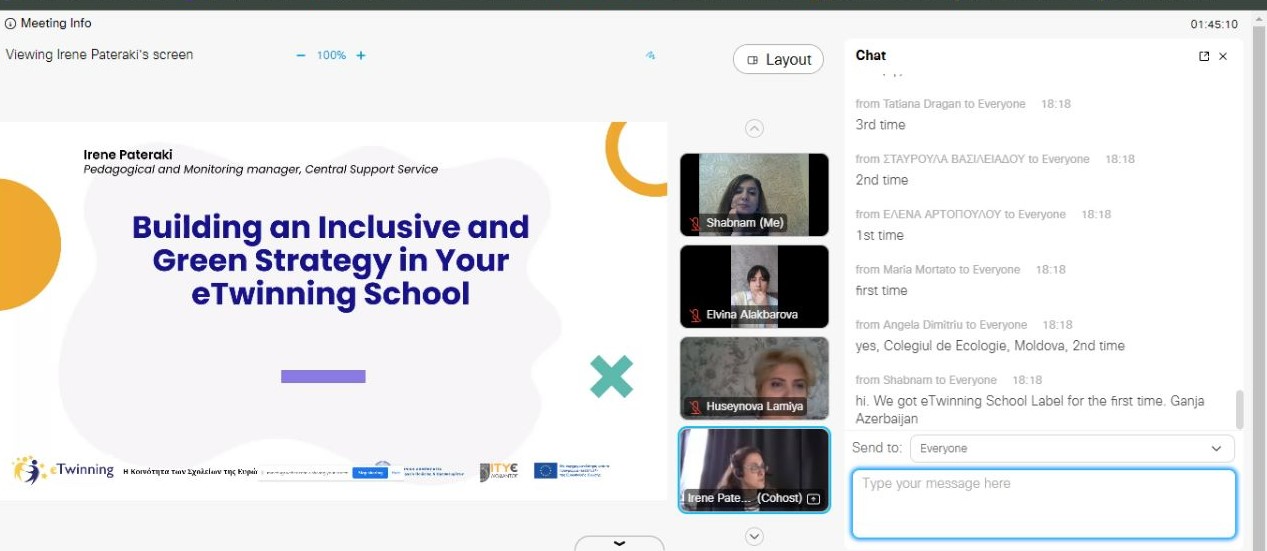The image size is (1267, 551).
Task: Click the chat panel scrollbar
Action: click(1240, 408)
